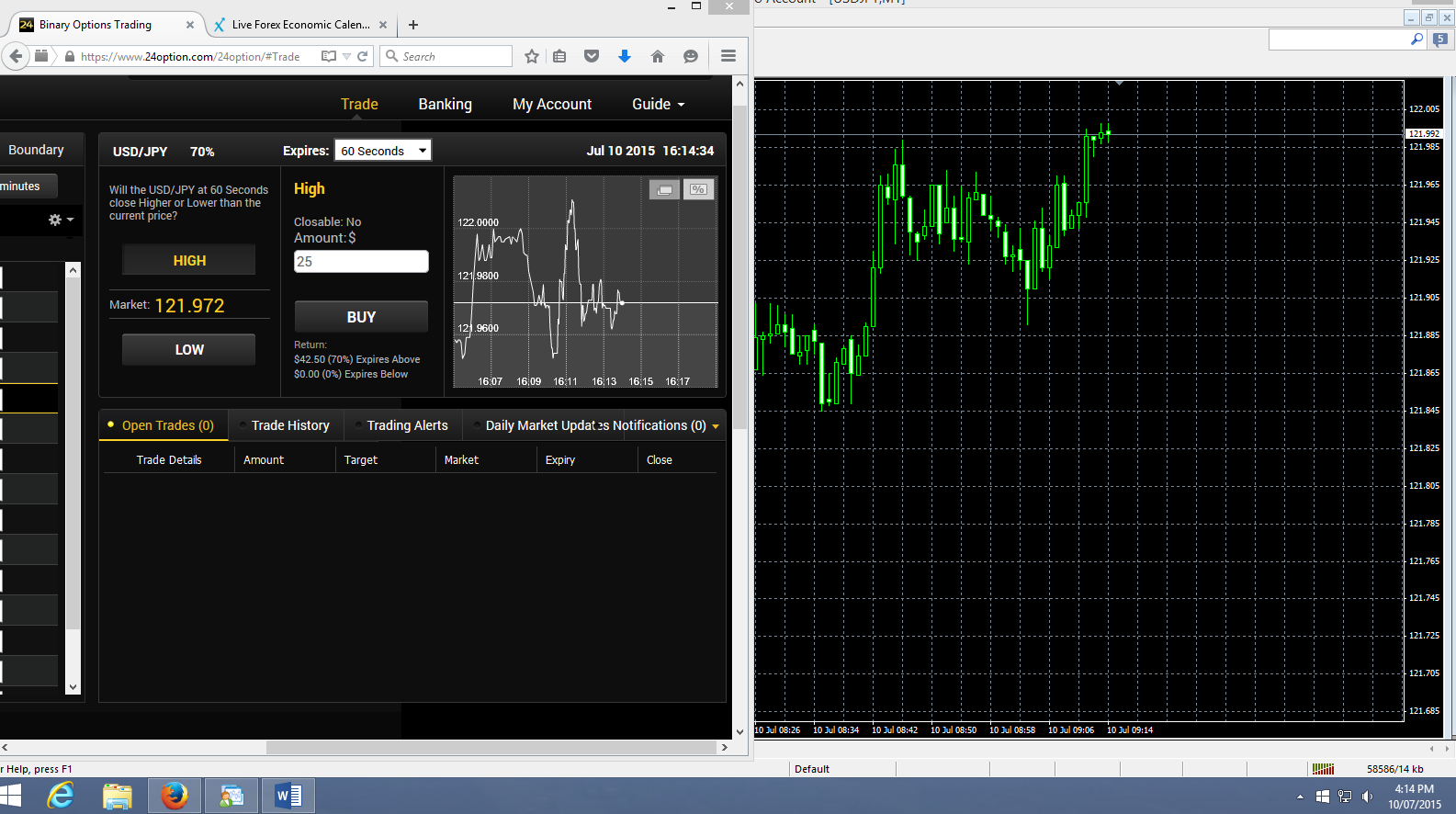The image size is (1456, 814).
Task: Toggle the percent view icon on mini chart
Action: pyautogui.click(x=699, y=190)
